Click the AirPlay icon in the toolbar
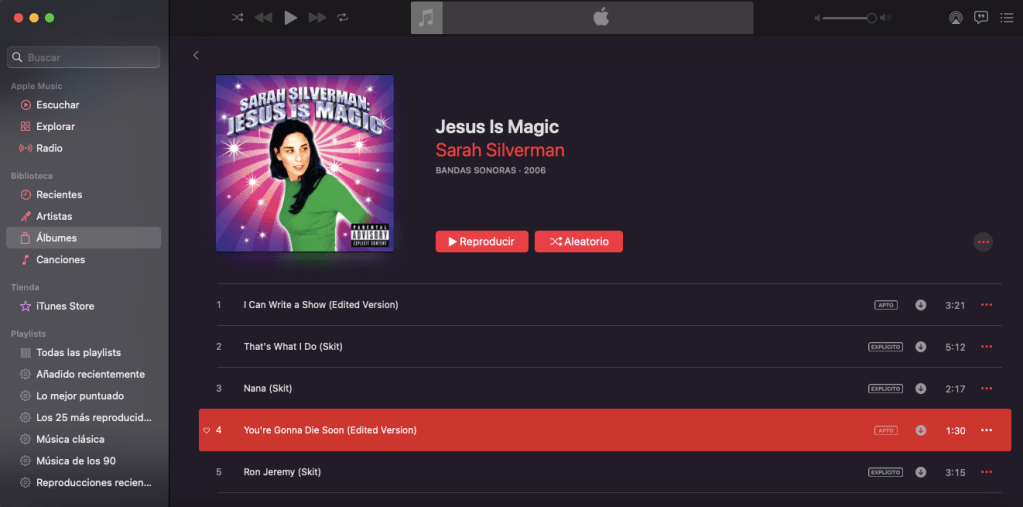This screenshot has width=1023, height=507. (954, 18)
